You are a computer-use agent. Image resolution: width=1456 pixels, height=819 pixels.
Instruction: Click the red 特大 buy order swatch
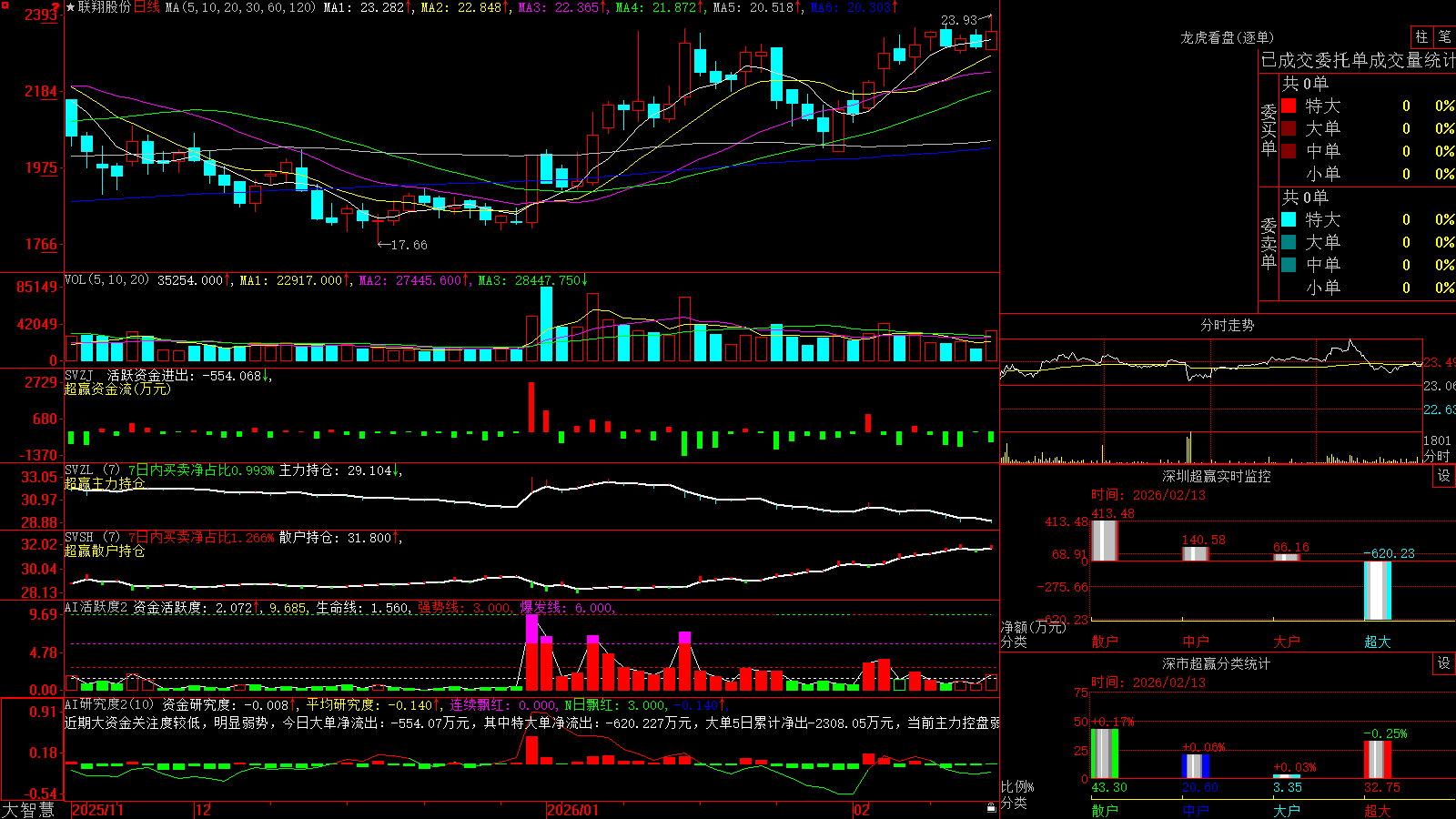(x=1289, y=106)
